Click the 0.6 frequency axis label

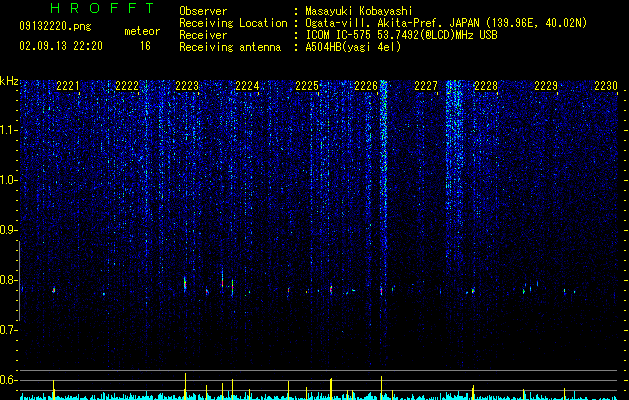click(9, 380)
